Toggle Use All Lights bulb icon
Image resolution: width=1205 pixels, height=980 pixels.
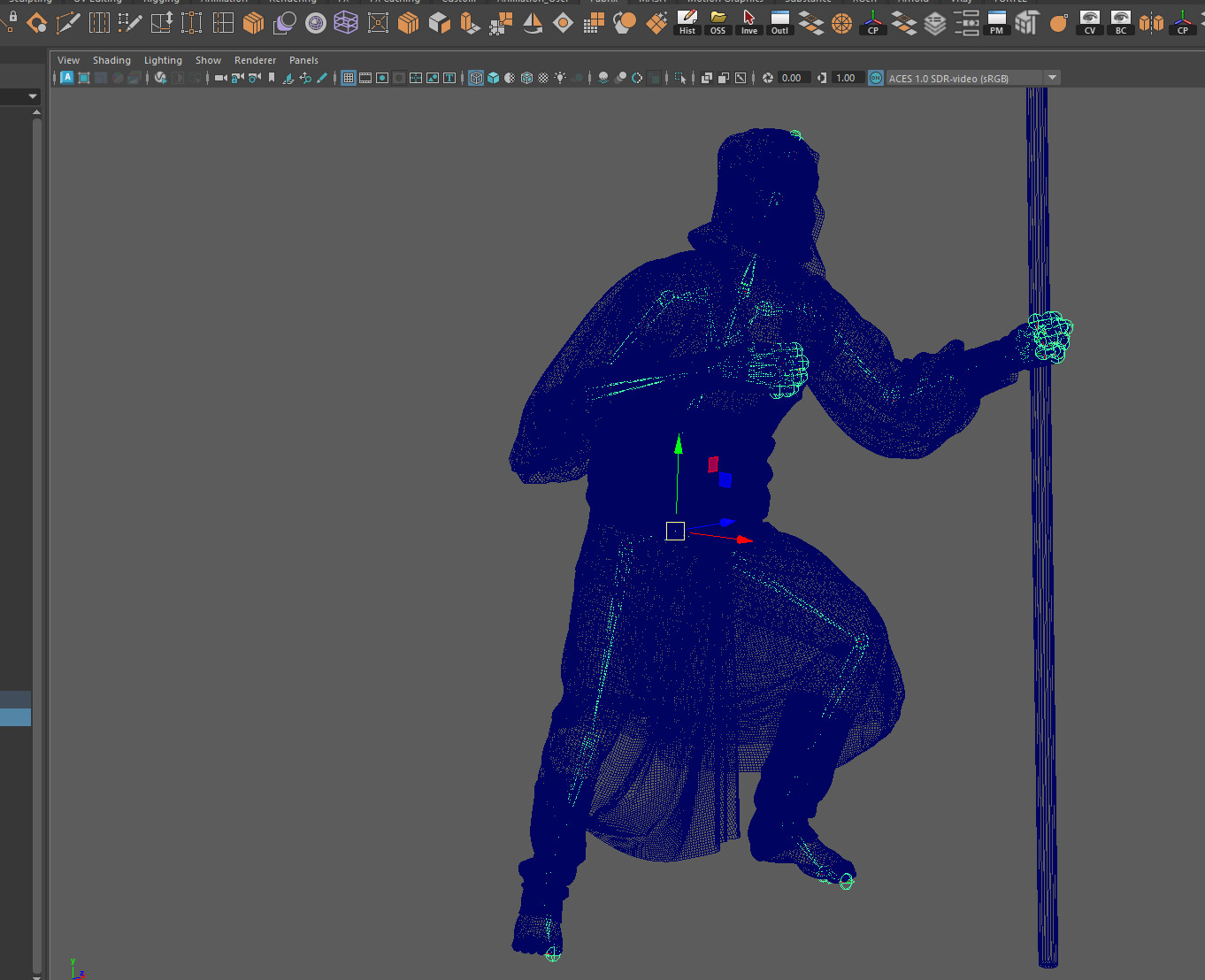(561, 78)
